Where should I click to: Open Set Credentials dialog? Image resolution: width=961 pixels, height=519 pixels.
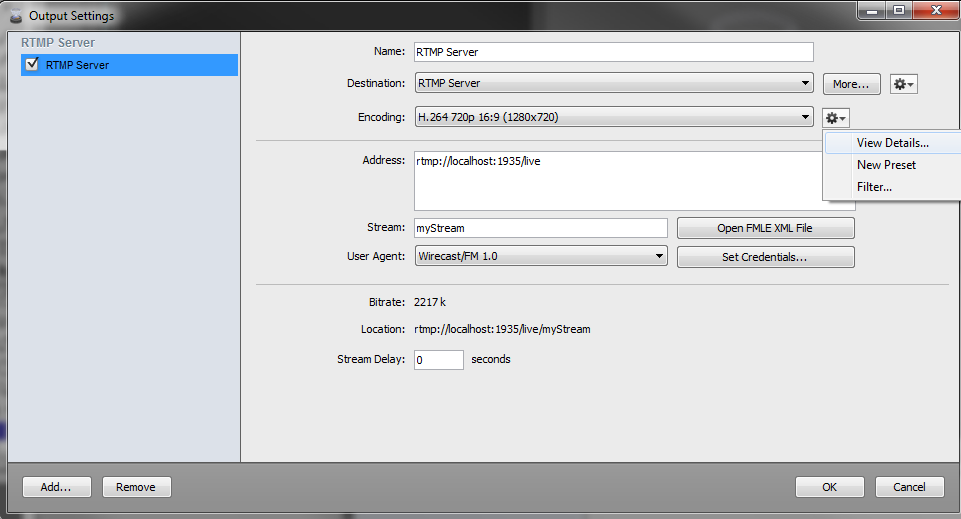click(765, 257)
